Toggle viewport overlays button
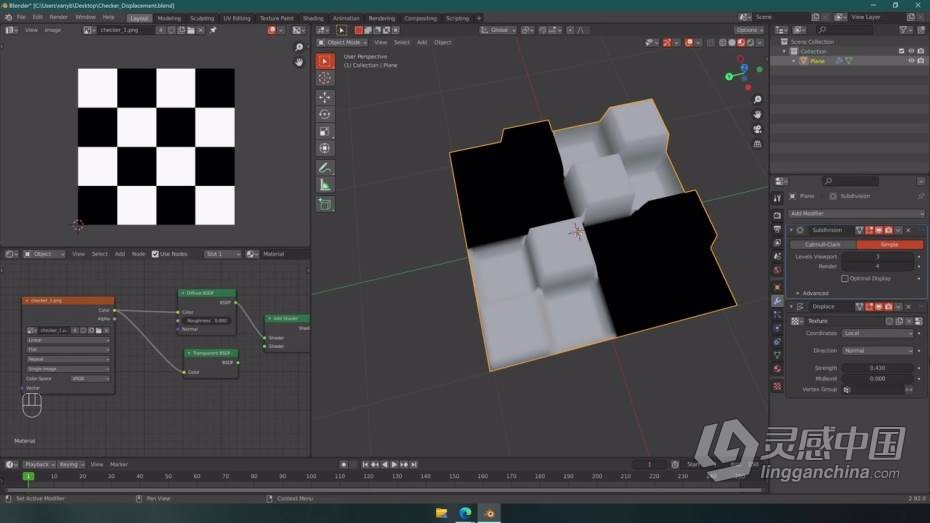 click(689, 43)
